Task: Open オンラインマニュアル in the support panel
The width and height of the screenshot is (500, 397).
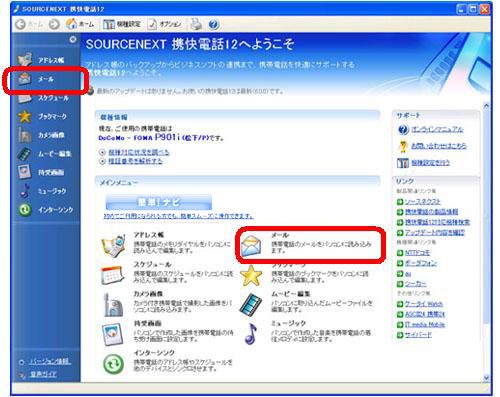Action: (x=437, y=129)
